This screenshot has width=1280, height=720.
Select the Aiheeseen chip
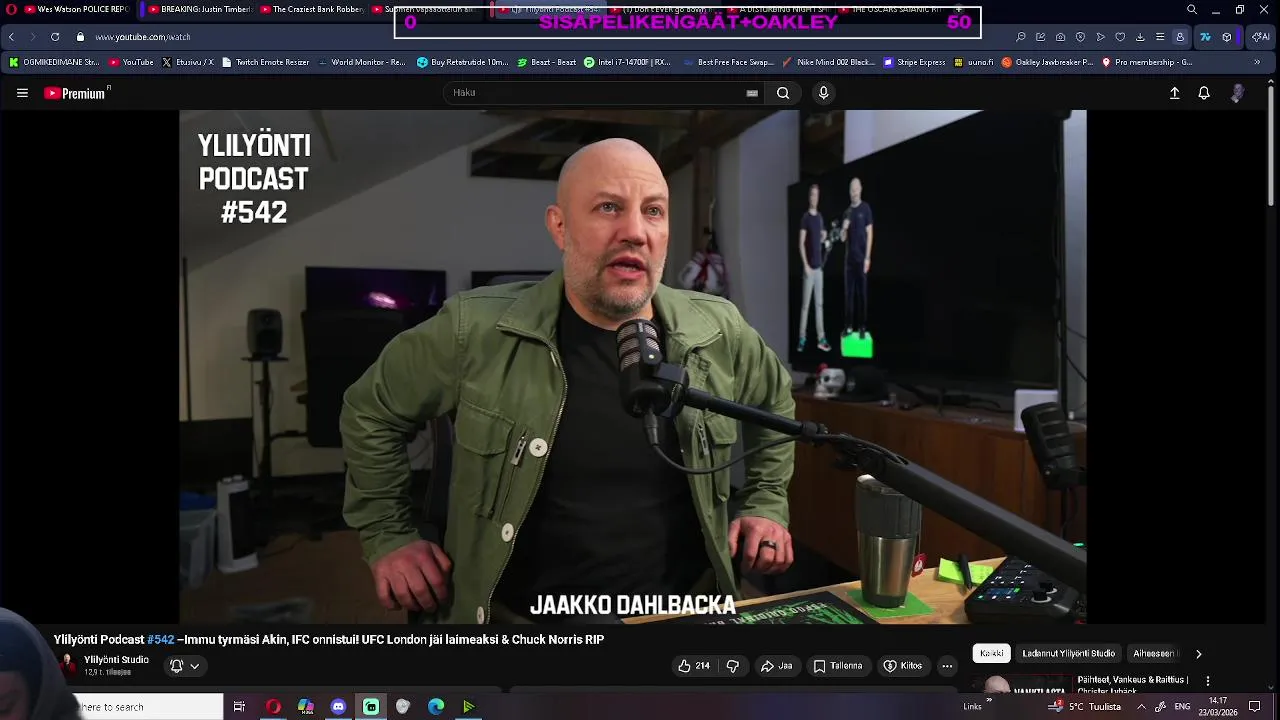pyautogui.click(x=1155, y=654)
